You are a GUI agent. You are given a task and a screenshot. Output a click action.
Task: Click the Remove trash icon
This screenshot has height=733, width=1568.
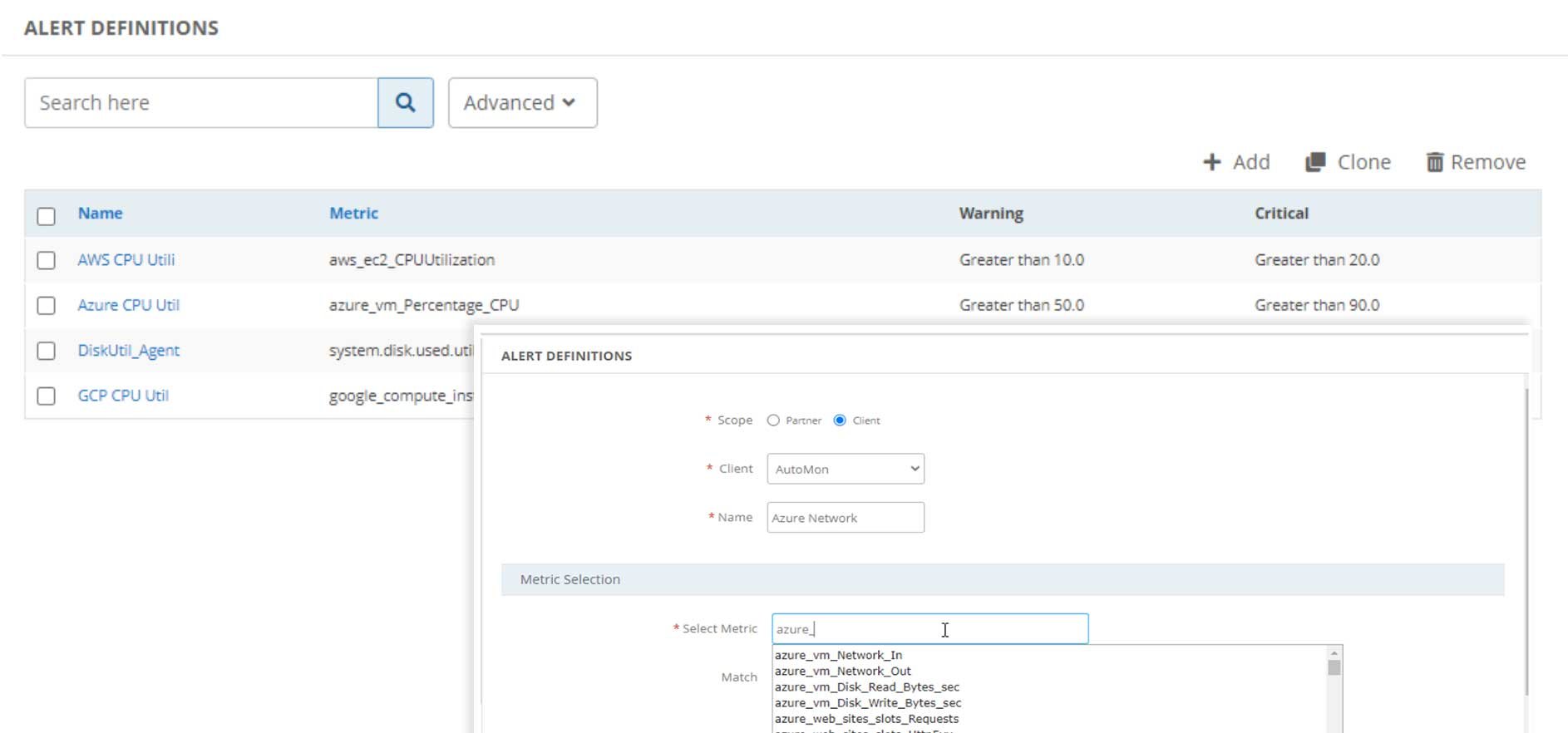tap(1435, 162)
